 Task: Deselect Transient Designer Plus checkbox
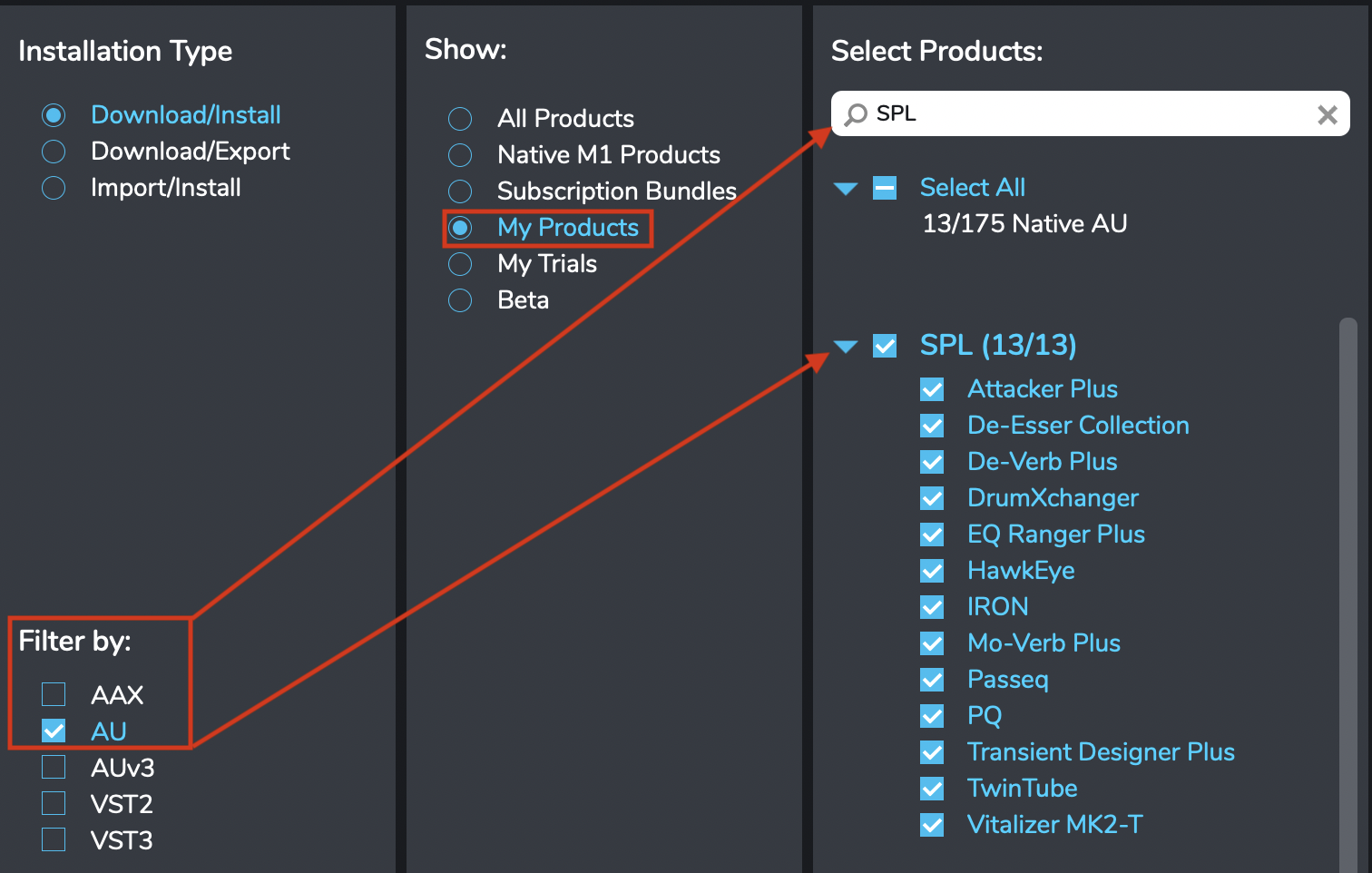(932, 752)
